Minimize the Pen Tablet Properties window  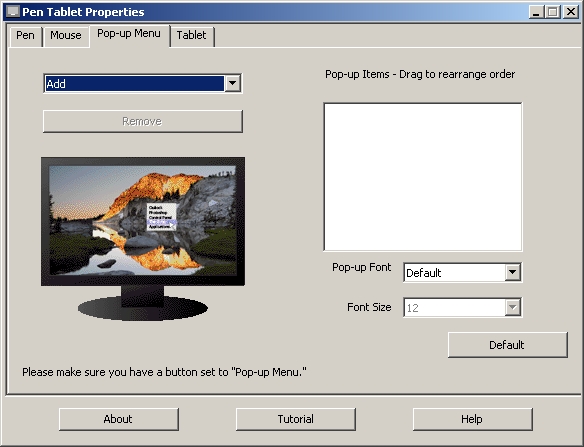pyautogui.click(x=536, y=12)
